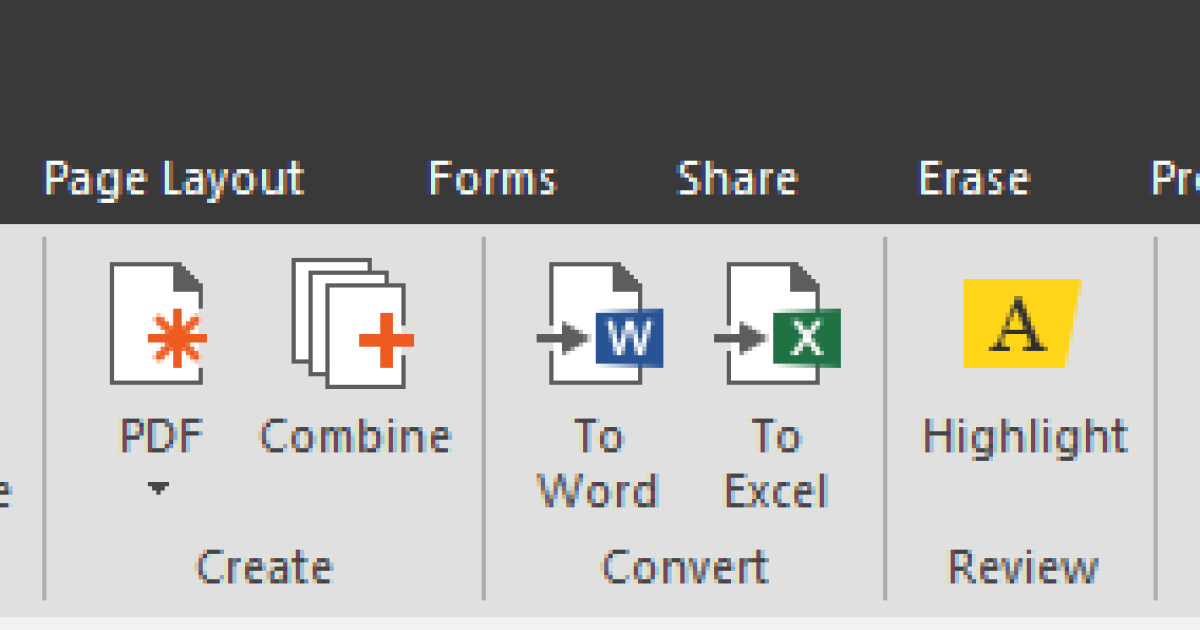
Task: Open the PDF creation dropdown arrow
Action: [160, 490]
